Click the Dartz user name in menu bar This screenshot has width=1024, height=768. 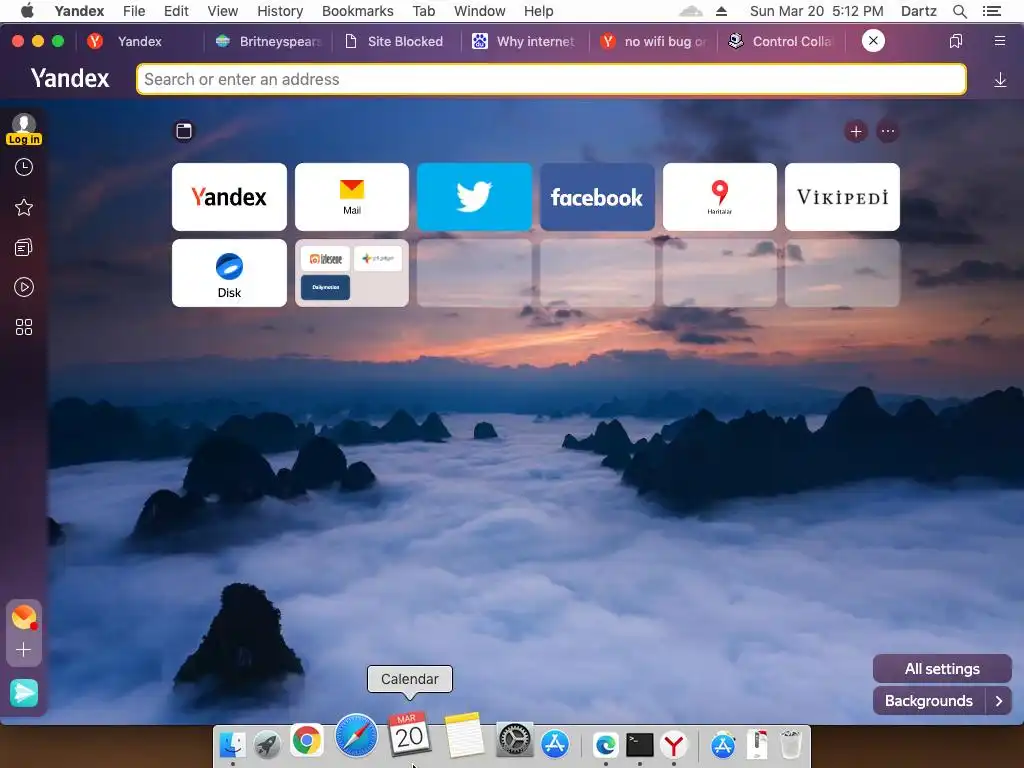coord(918,11)
